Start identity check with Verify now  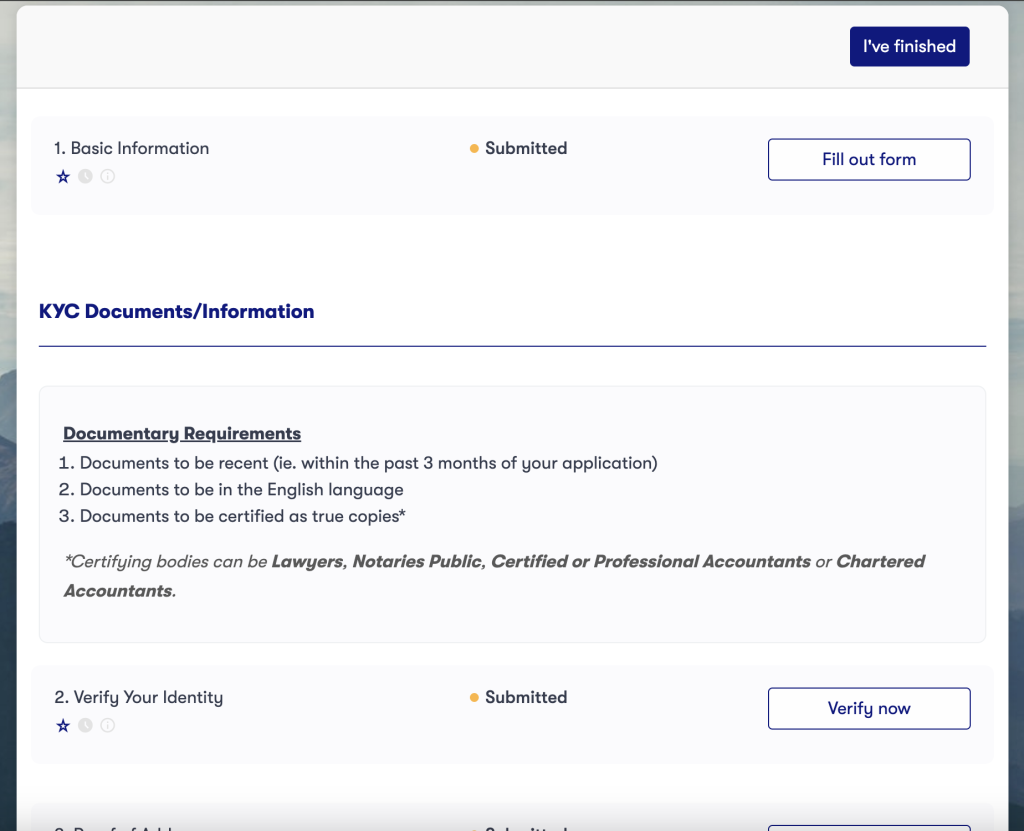coord(868,709)
